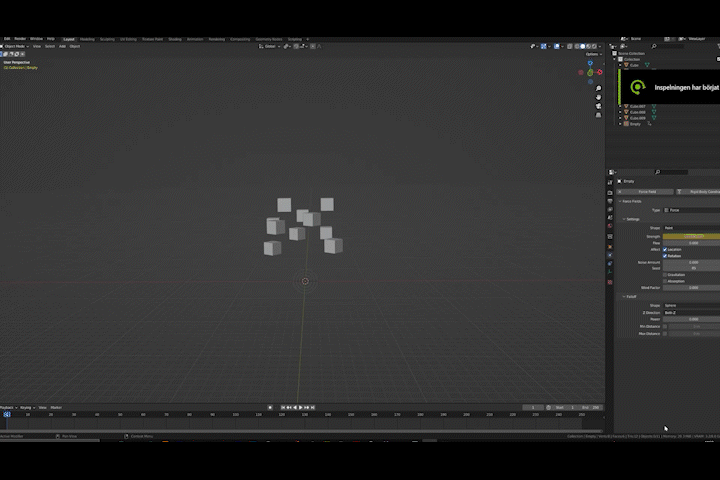Open the force field Type dropdown
The height and width of the screenshot is (480, 720).
point(691,210)
